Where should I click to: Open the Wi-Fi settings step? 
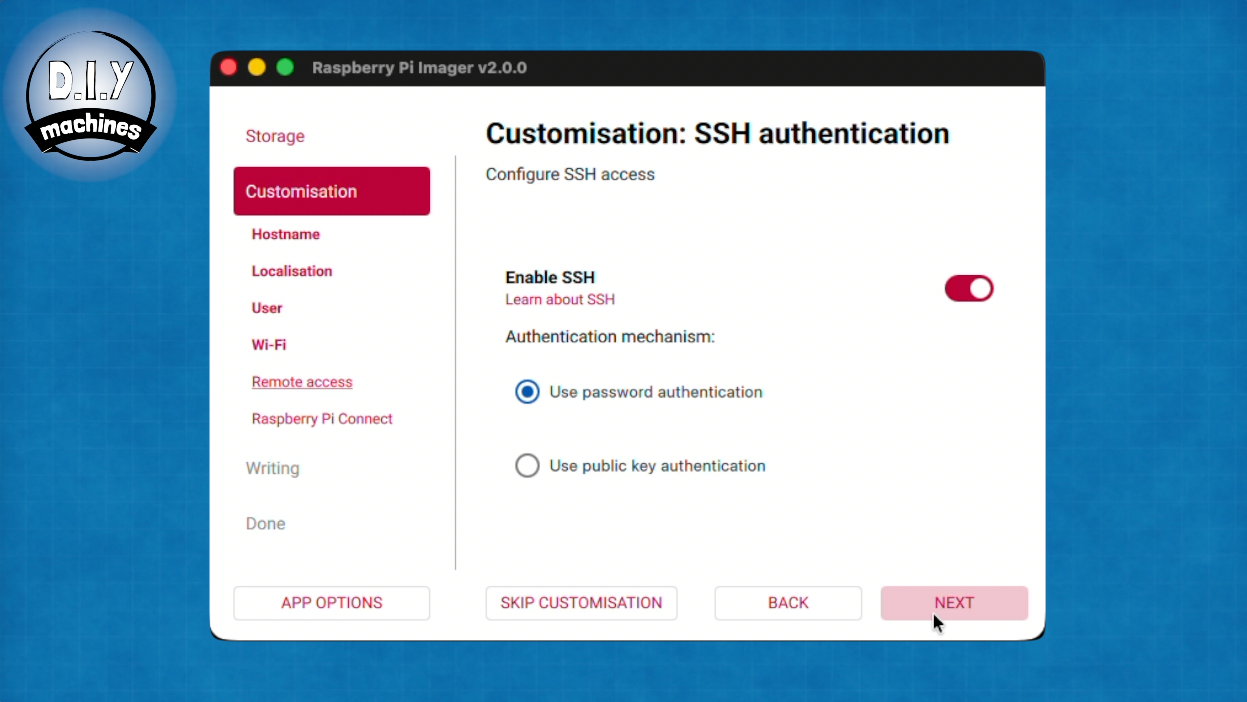coord(269,345)
